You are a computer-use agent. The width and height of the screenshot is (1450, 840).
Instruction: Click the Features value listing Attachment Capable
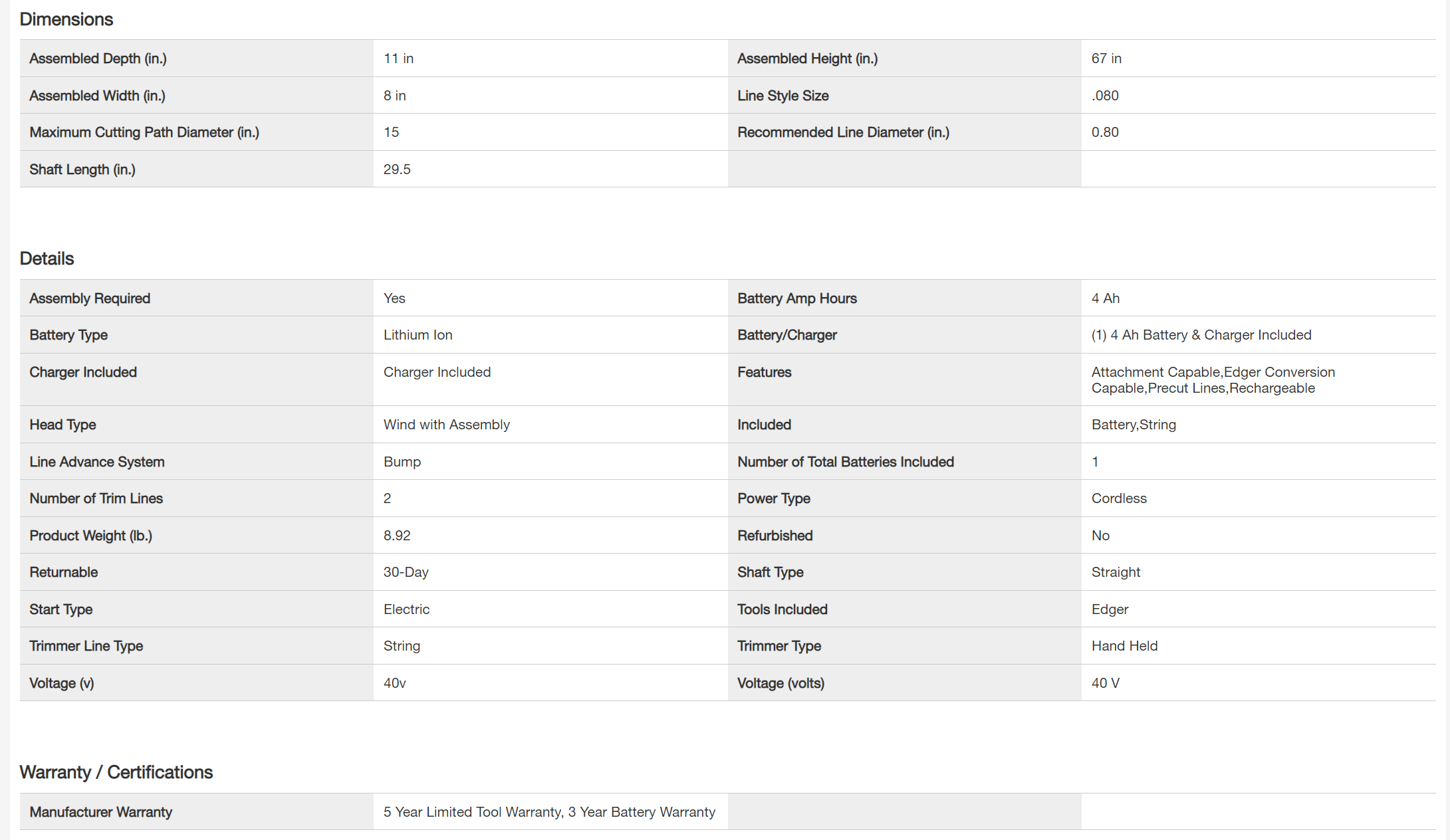pos(1213,380)
